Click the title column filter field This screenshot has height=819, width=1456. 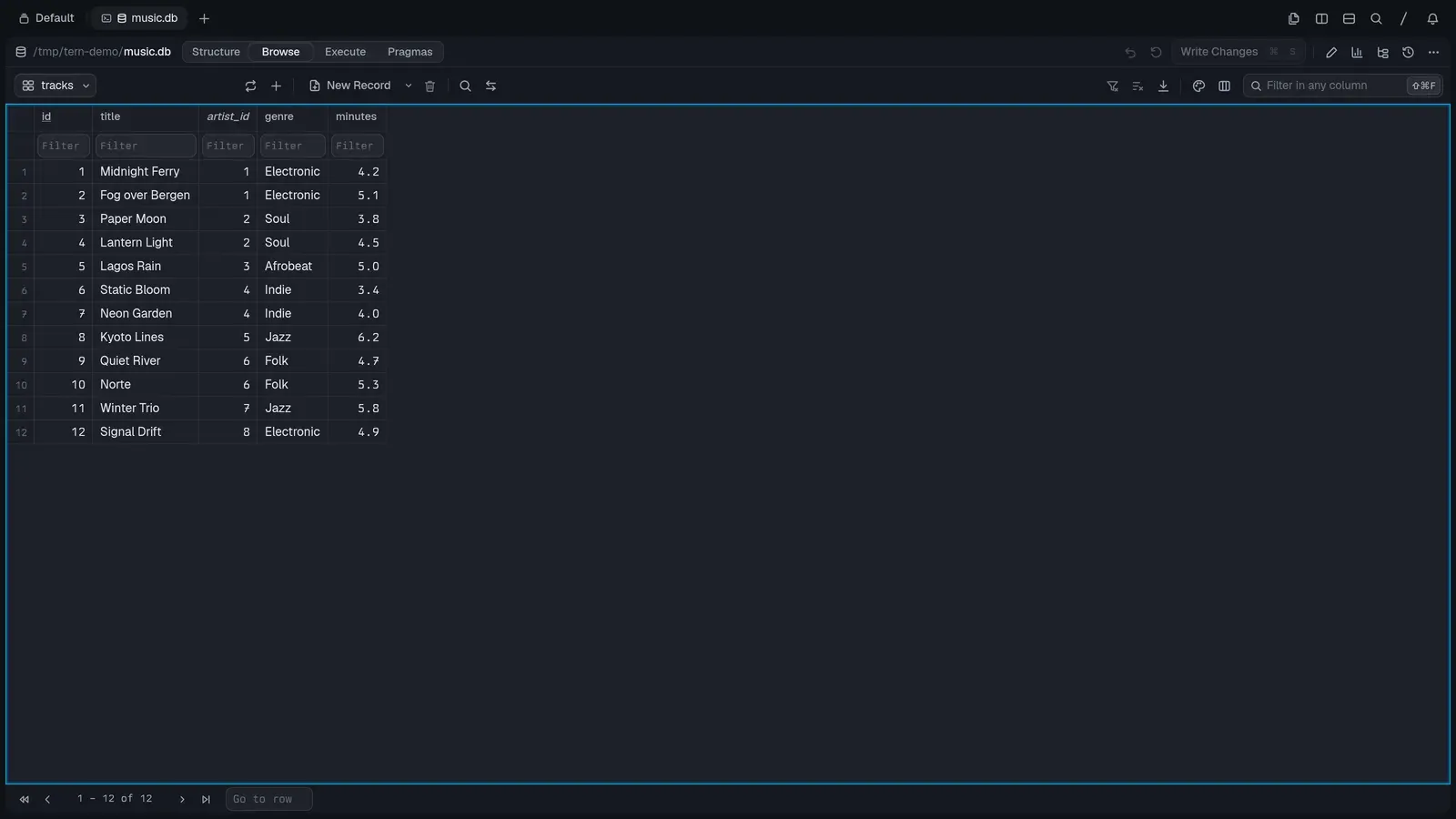pos(145,146)
